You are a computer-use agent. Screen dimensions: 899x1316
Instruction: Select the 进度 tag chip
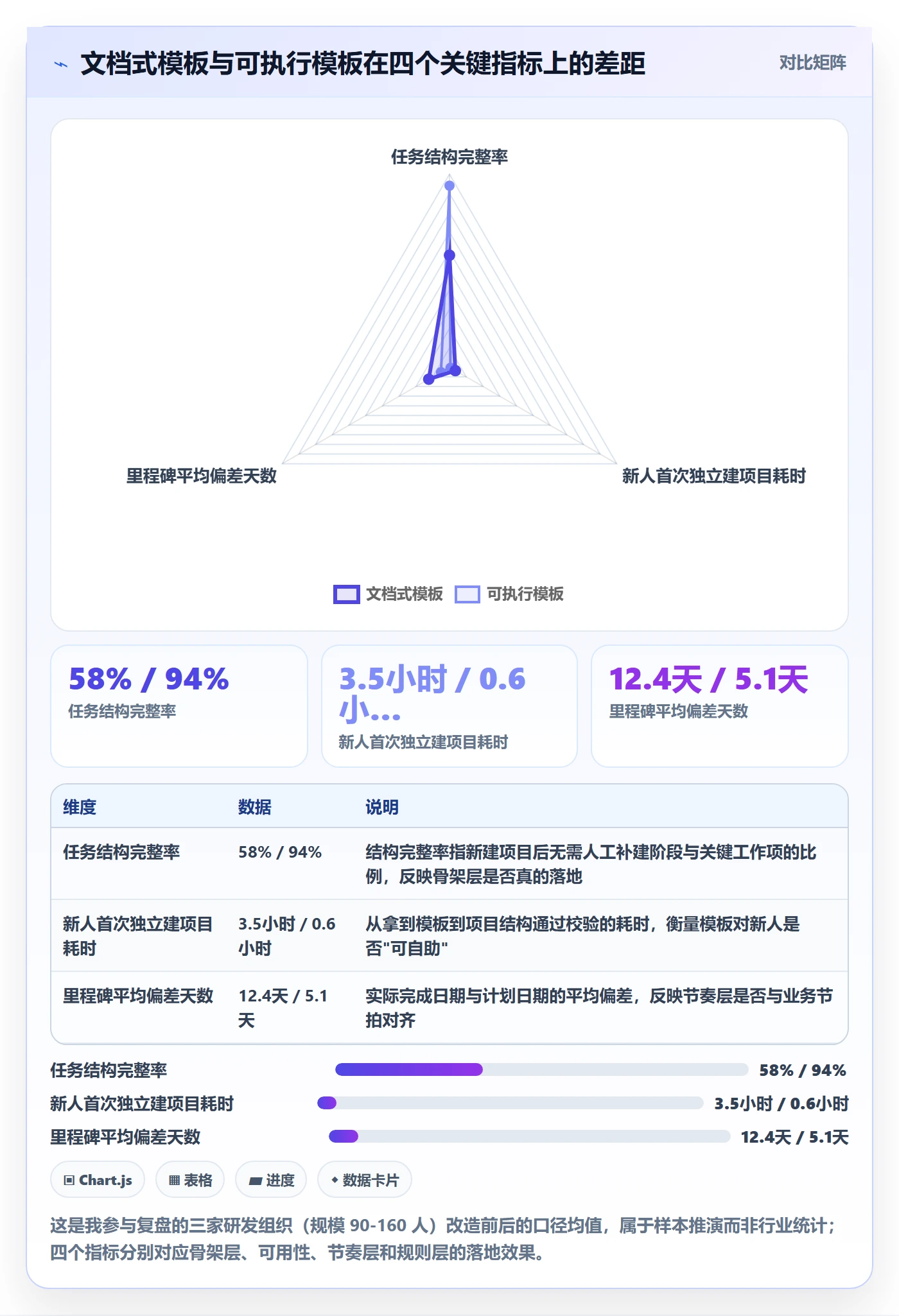pyautogui.click(x=271, y=1180)
